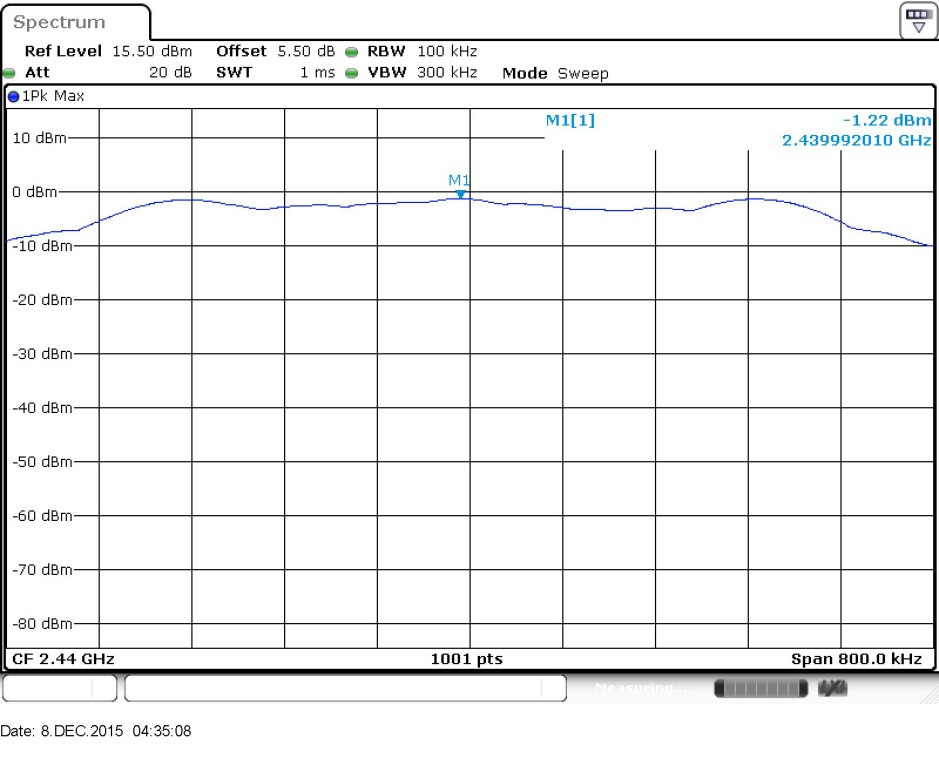Click the M1[1] marker readout label
The image size is (939, 758).
[570, 120]
